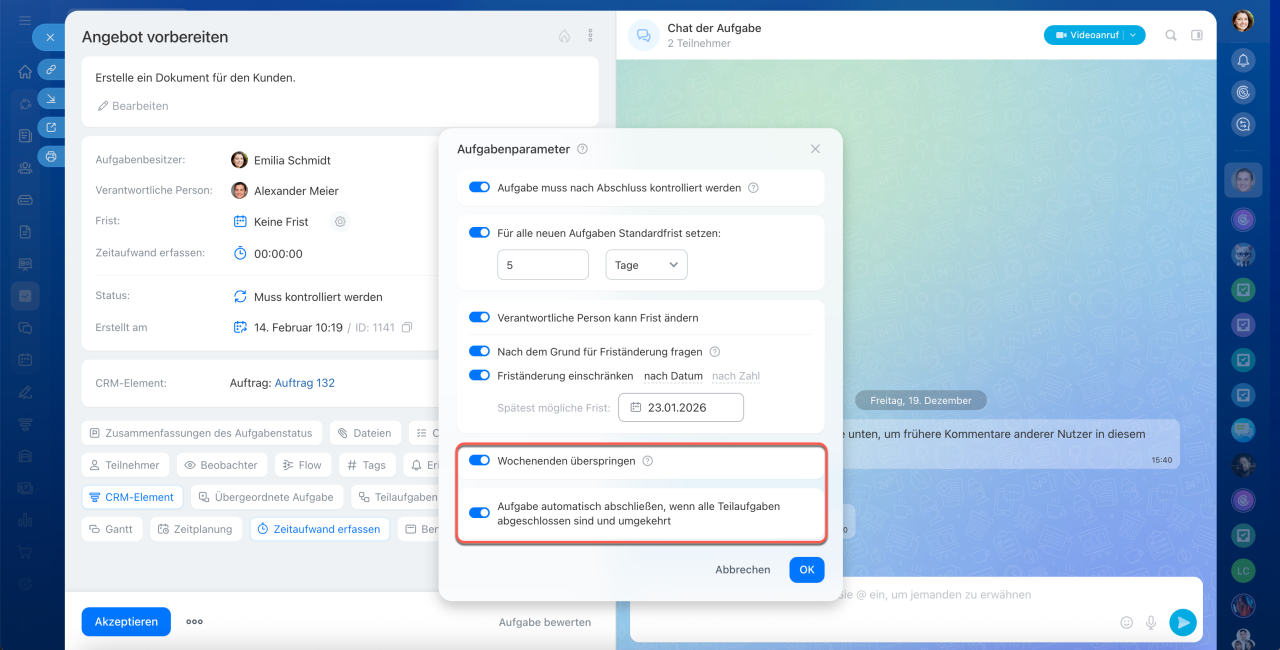Click the CRM-Element chip
Image resolution: width=1280 pixels, height=650 pixels.
pos(131,497)
